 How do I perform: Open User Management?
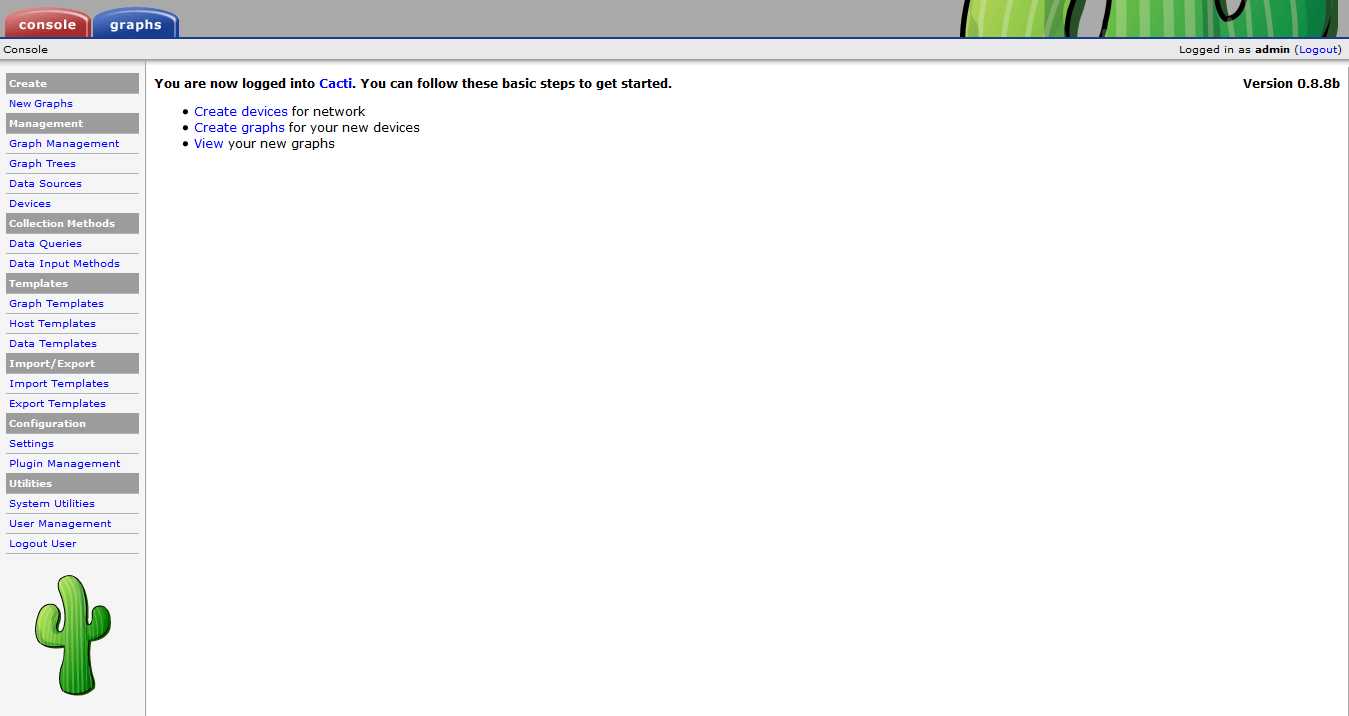(x=60, y=524)
